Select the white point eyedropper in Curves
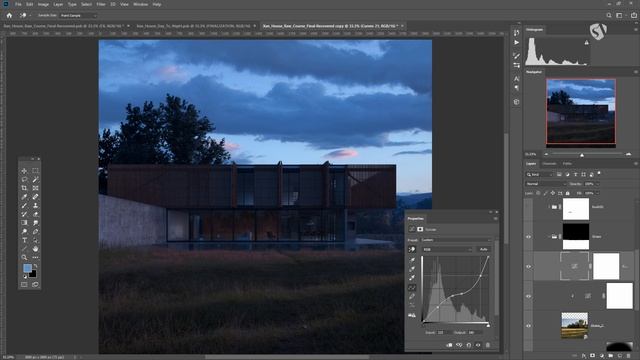 (412, 278)
